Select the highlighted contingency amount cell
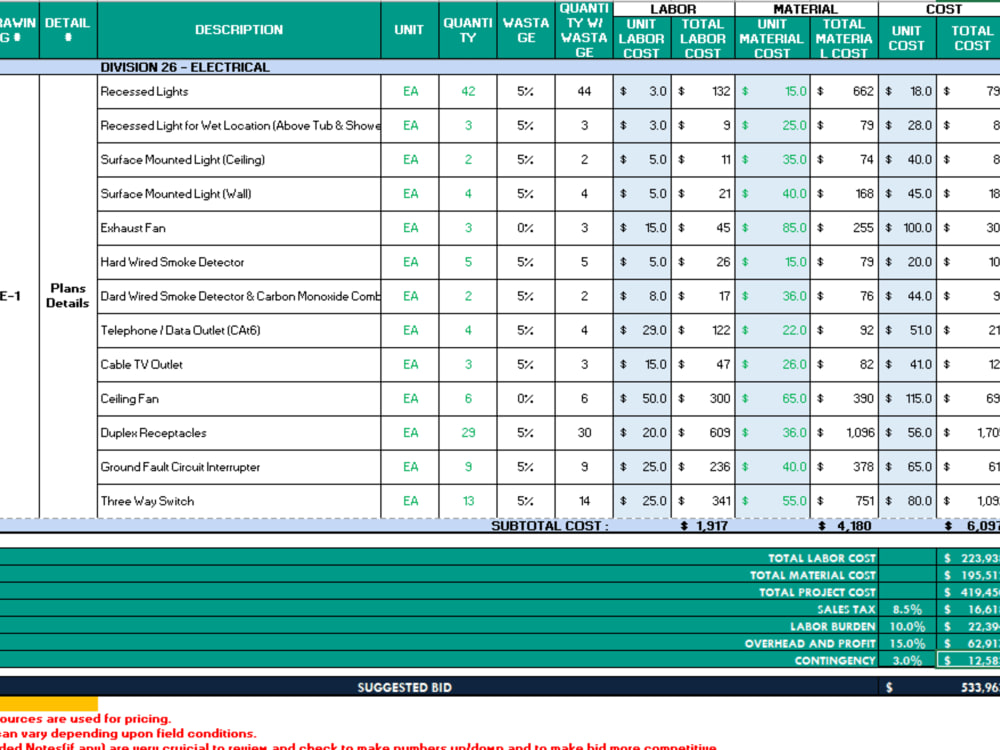Image resolution: width=1000 pixels, height=750 pixels. click(968, 661)
